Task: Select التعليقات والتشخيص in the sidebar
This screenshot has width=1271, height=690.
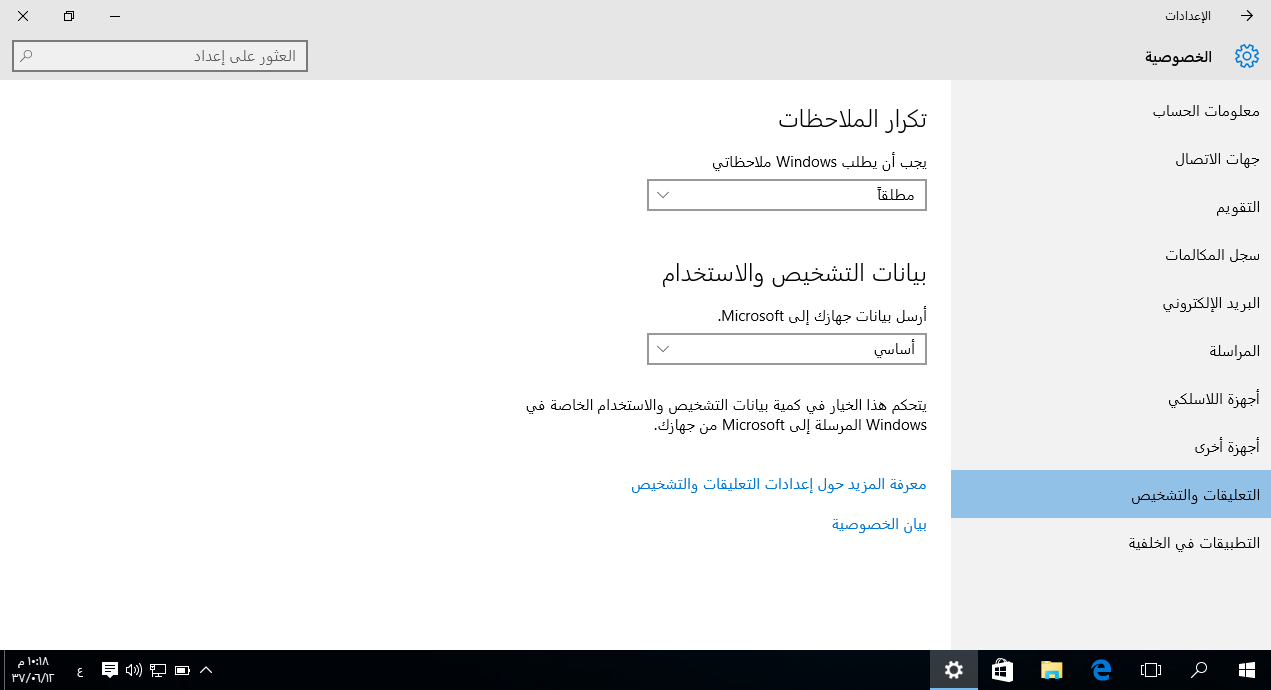Action: (x=1111, y=494)
